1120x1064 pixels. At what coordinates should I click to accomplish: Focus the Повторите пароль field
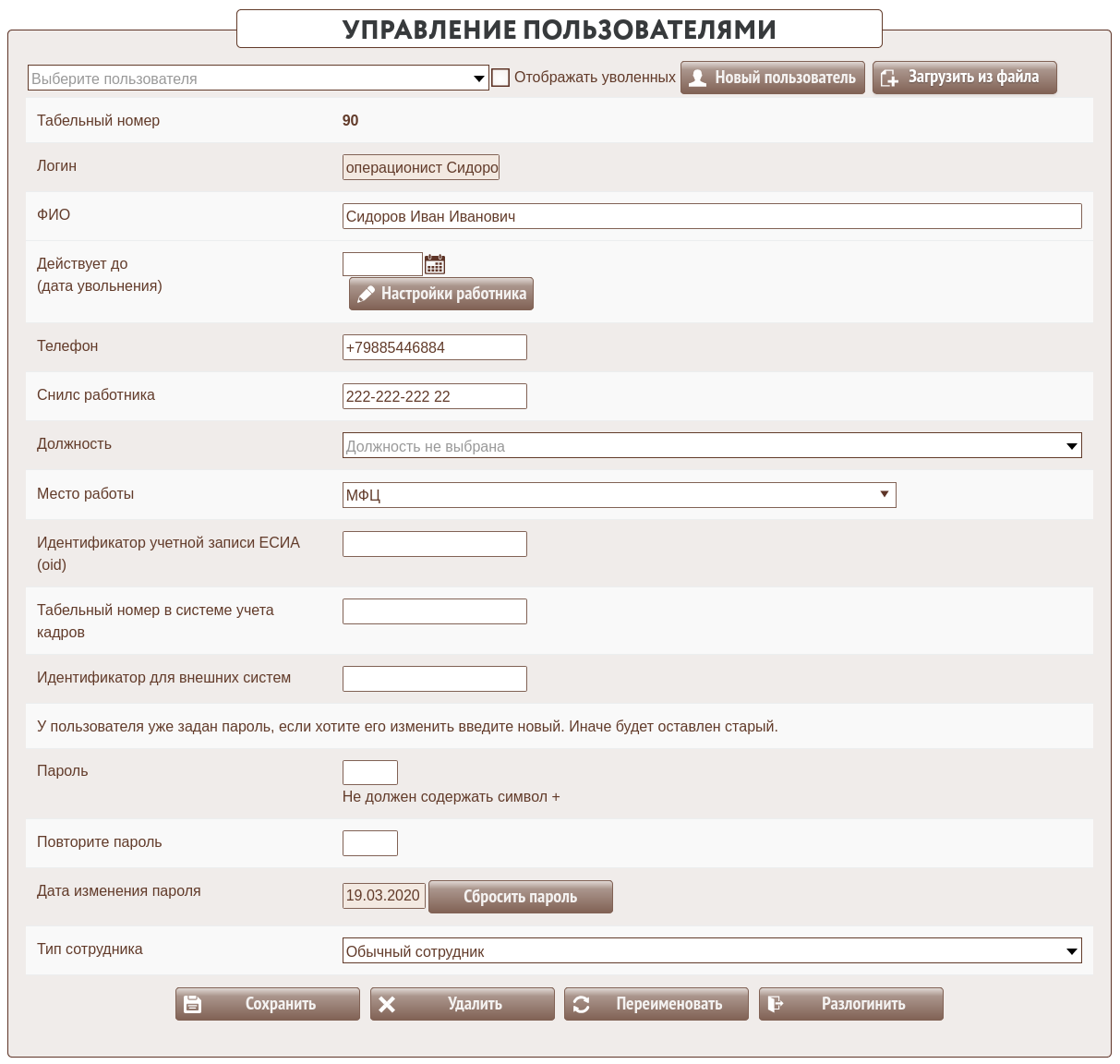point(369,843)
